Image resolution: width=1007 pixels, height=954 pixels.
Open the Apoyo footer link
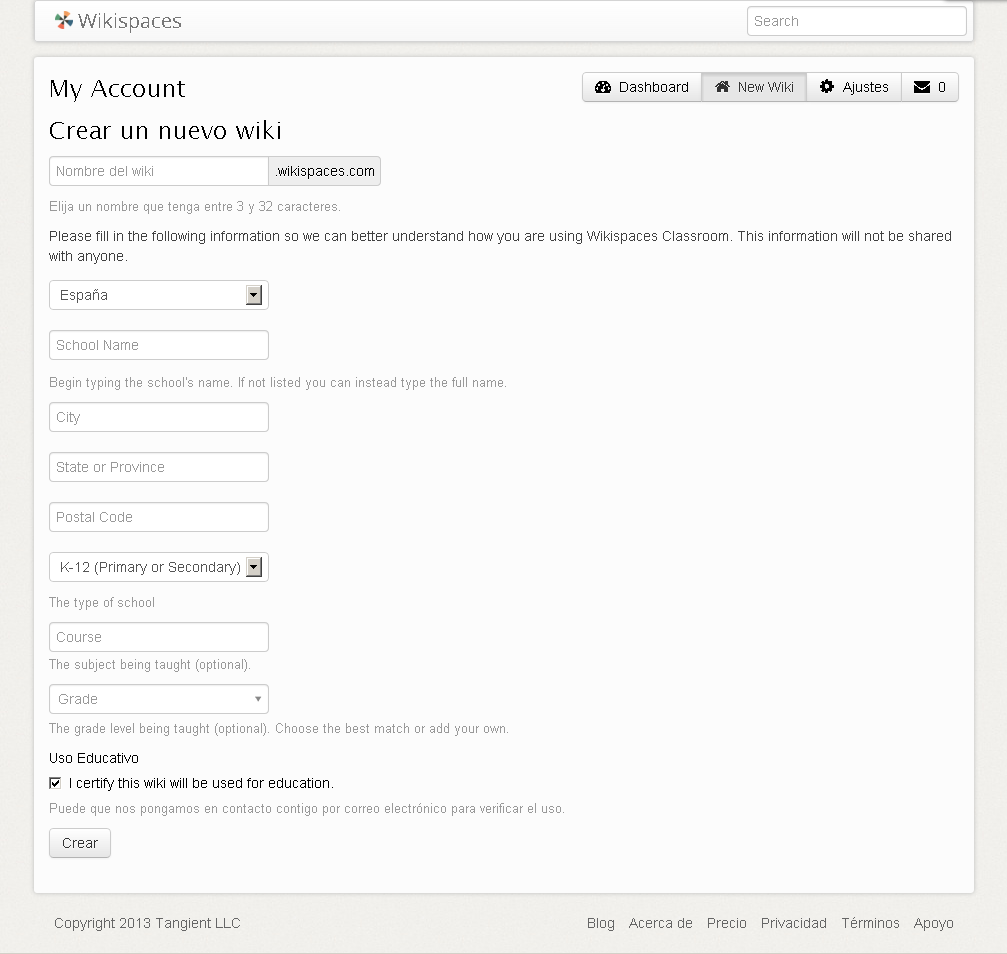click(x=933, y=923)
